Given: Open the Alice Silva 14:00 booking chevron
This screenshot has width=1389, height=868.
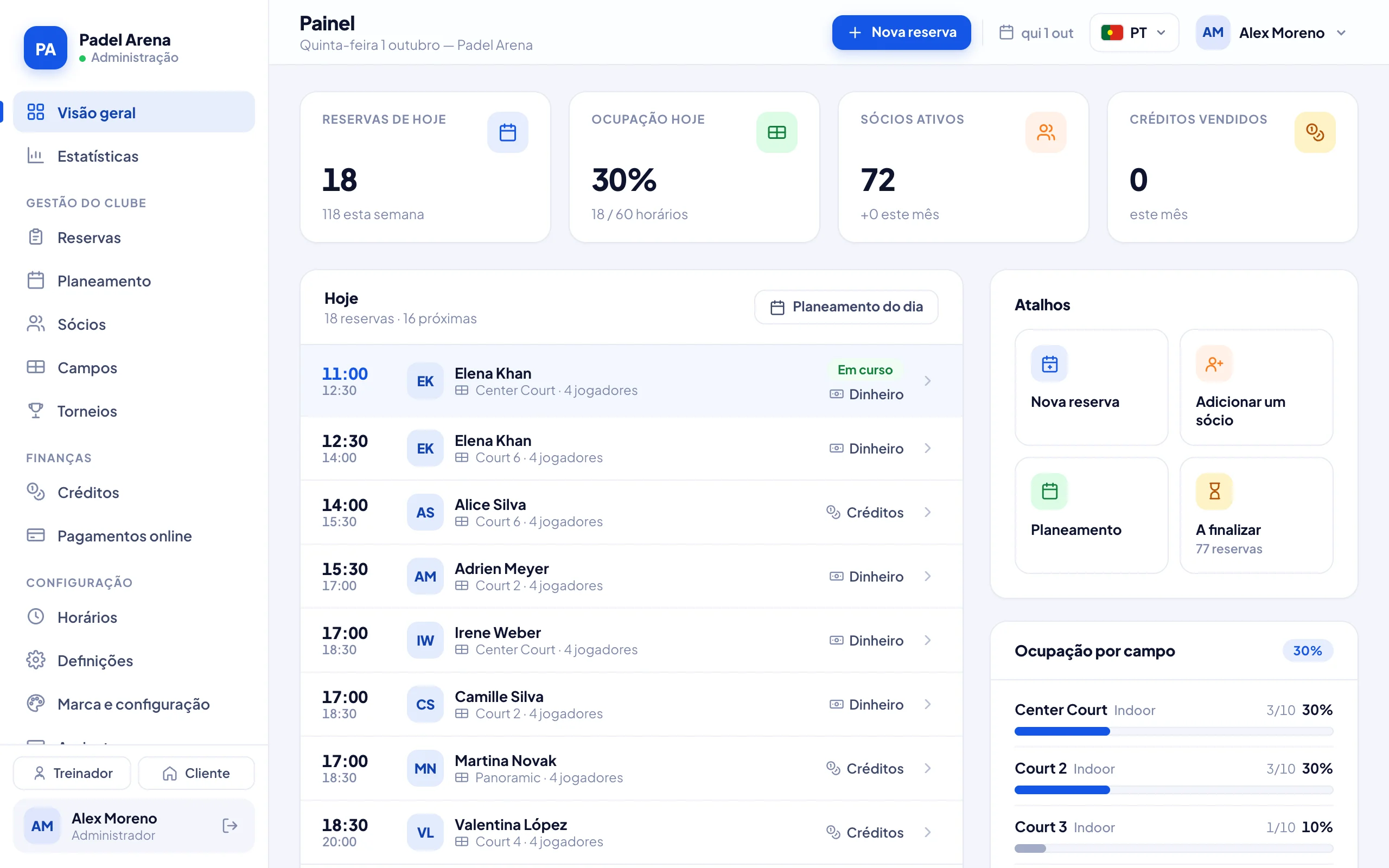Looking at the screenshot, I should click(x=927, y=512).
